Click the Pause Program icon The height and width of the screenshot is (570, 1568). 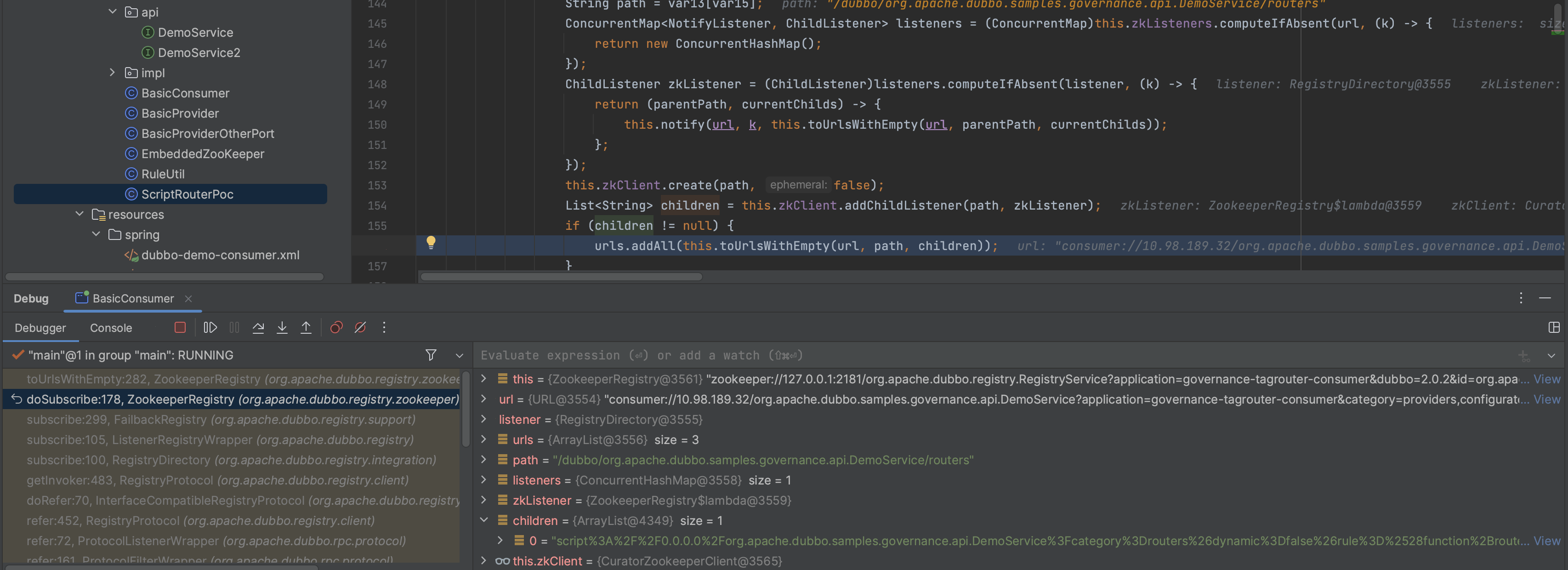(234, 328)
